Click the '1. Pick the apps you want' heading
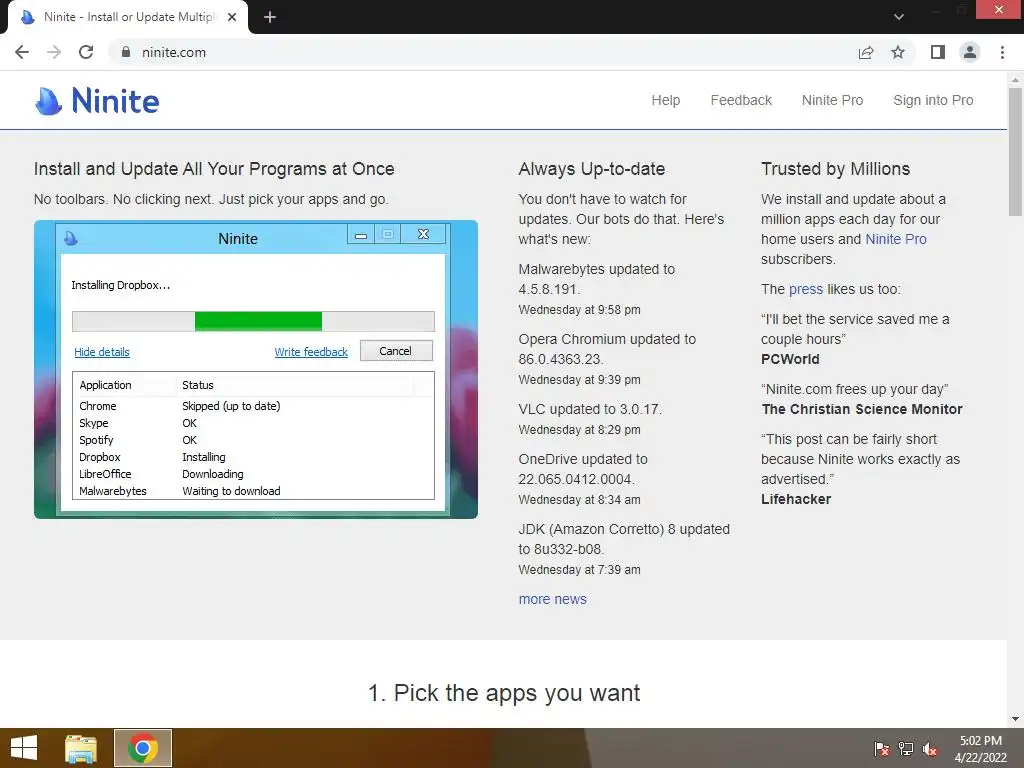This screenshot has width=1024, height=768. (x=504, y=693)
